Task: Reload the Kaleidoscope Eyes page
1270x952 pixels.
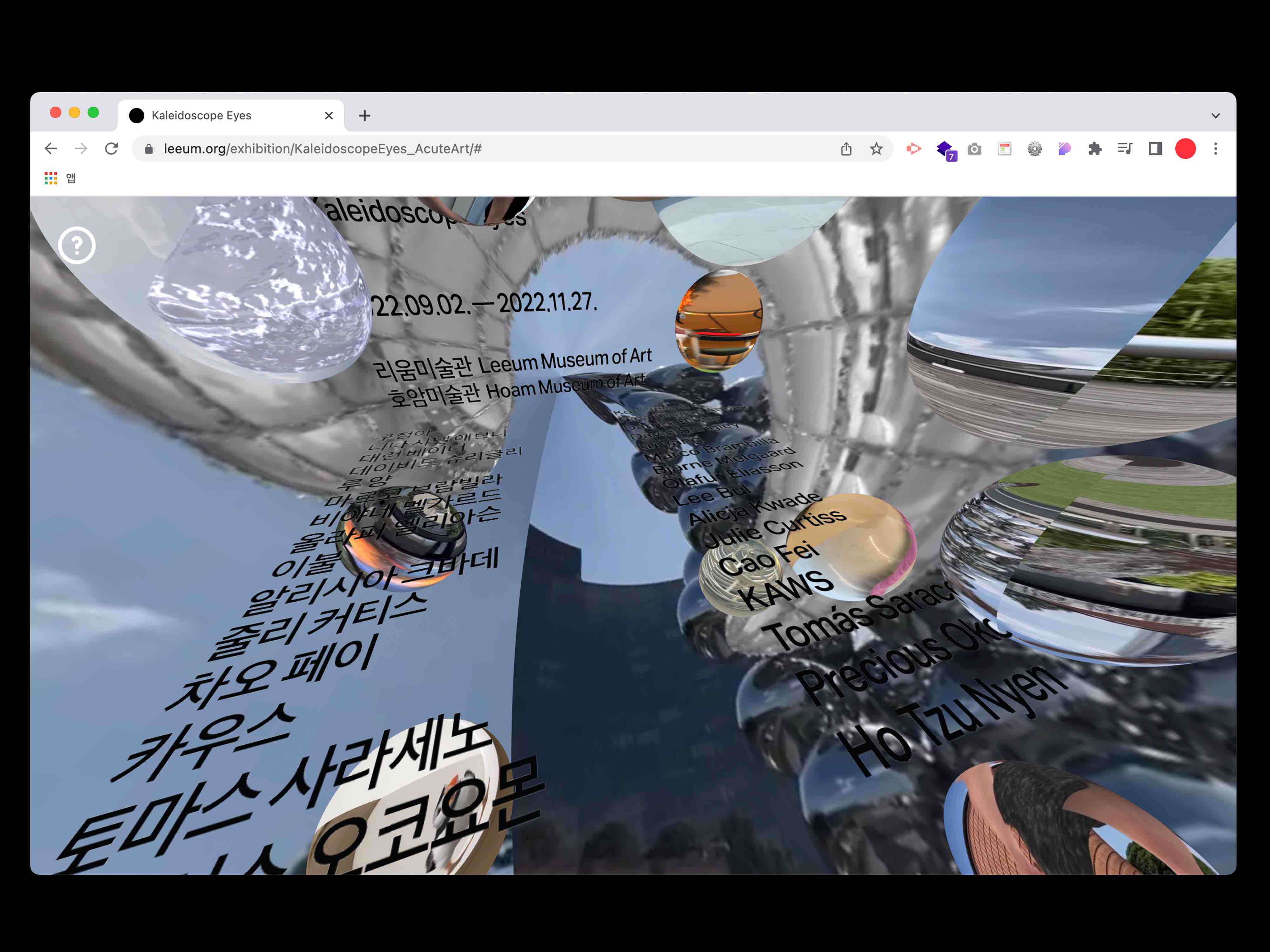Action: 111,149
